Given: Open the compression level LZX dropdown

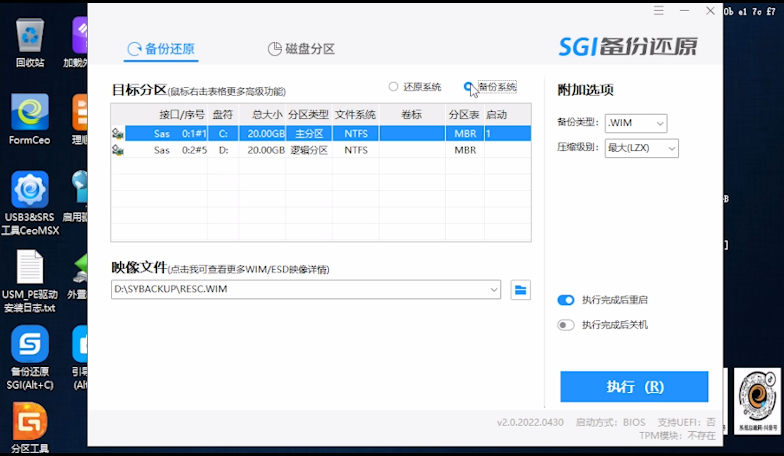Looking at the screenshot, I should point(642,148).
